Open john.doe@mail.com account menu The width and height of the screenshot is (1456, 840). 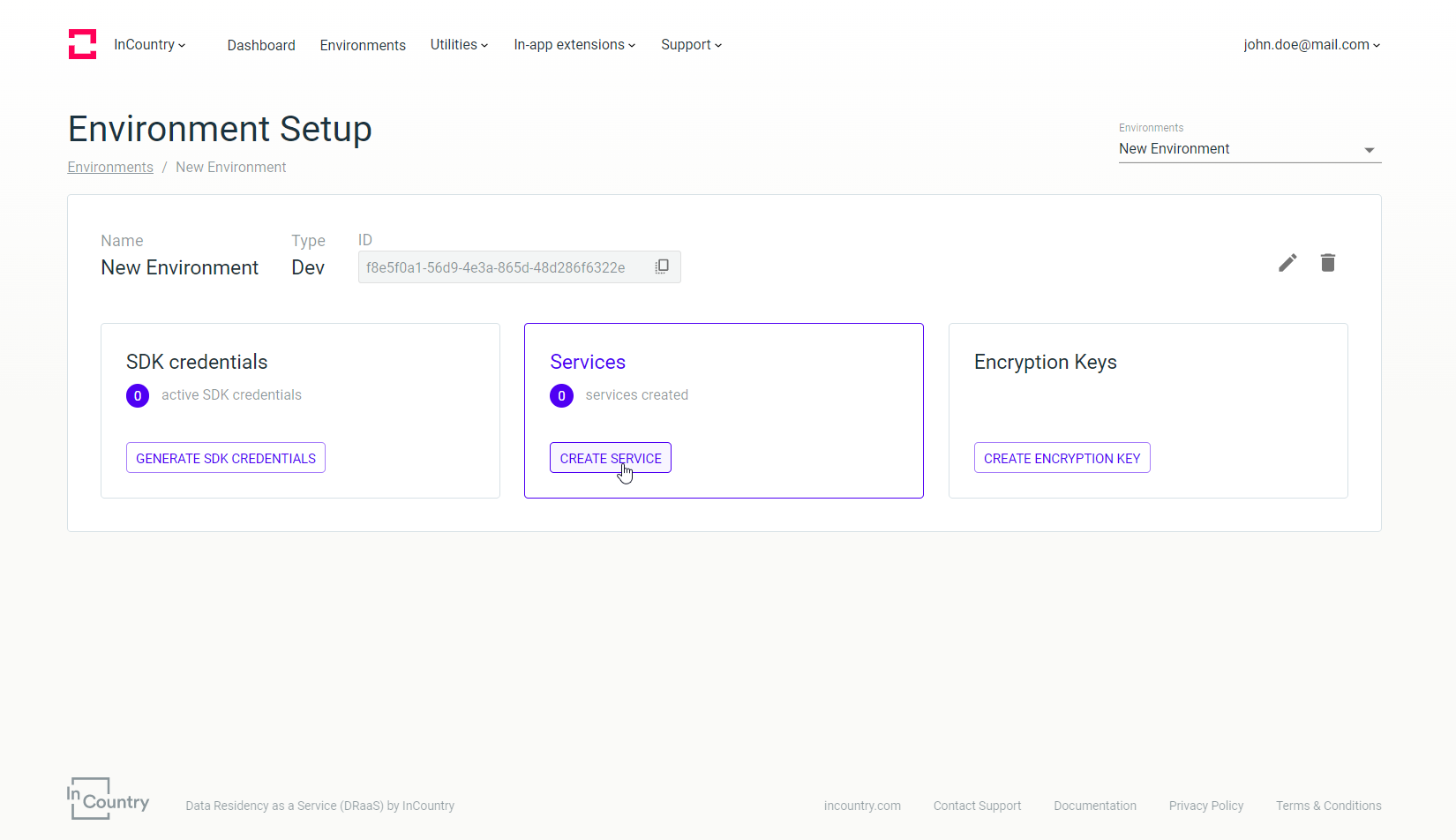pyautogui.click(x=1311, y=45)
